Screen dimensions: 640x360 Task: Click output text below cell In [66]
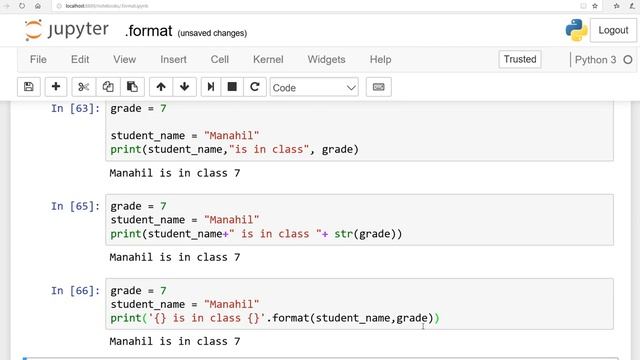click(x=175, y=342)
